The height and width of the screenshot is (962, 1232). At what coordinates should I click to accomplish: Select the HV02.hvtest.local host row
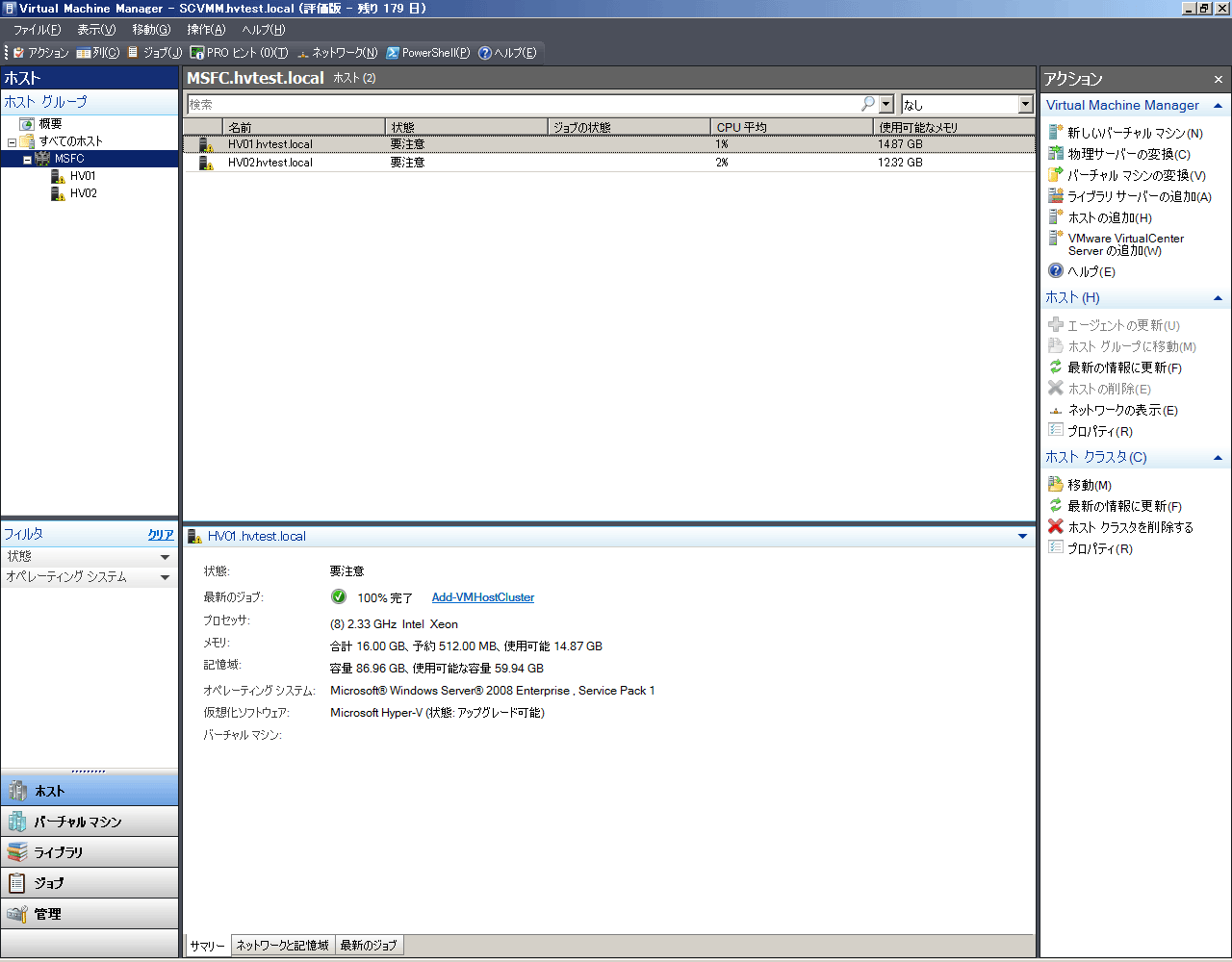click(x=609, y=163)
